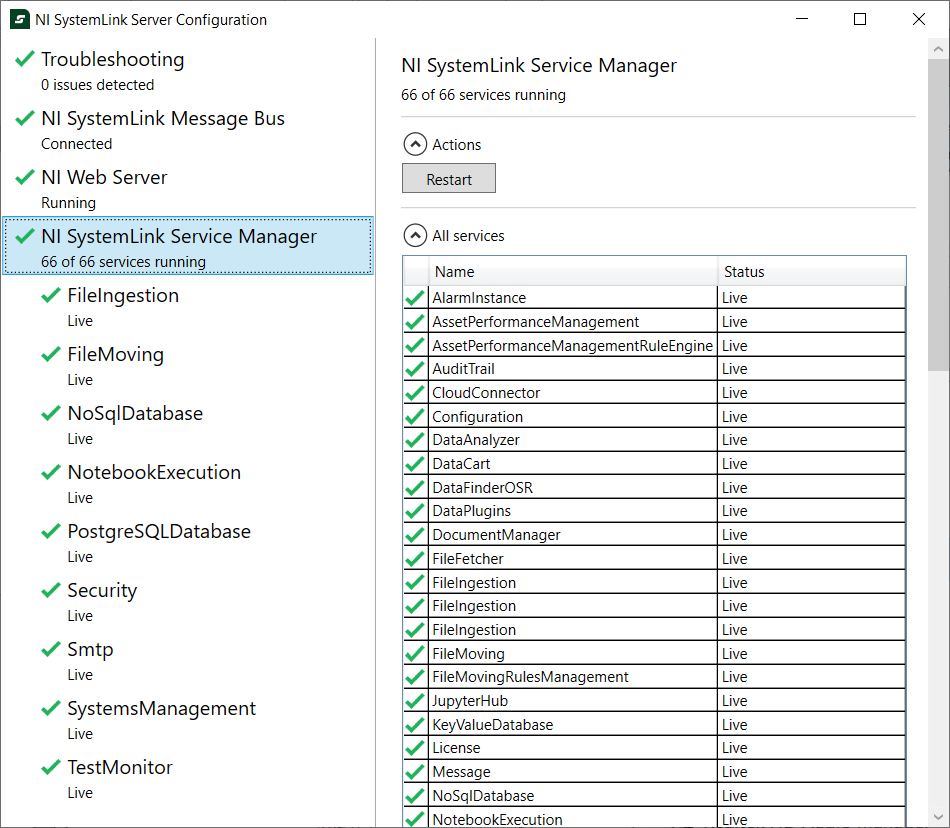Click the checkmark next to NI Web Server

(x=24, y=177)
